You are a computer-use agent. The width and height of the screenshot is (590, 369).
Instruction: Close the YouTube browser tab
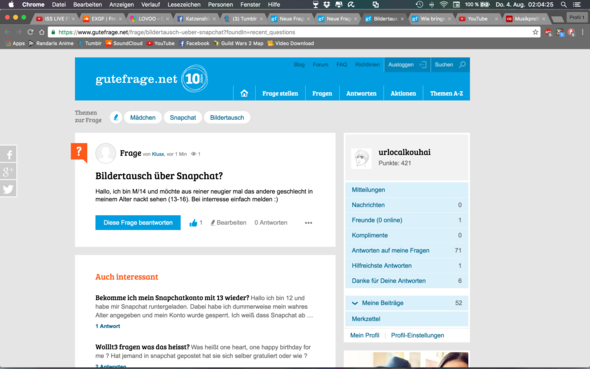point(496,19)
